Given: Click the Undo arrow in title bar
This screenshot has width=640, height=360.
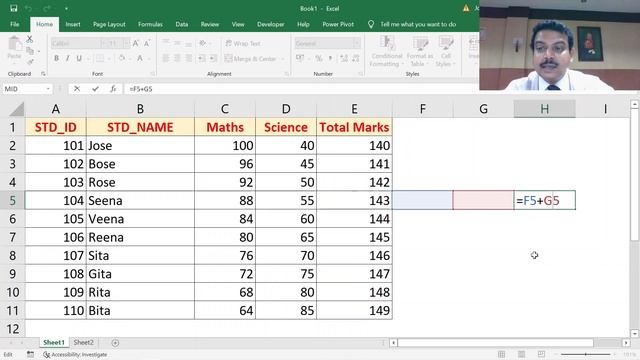Looking at the screenshot, I should 29,8.
